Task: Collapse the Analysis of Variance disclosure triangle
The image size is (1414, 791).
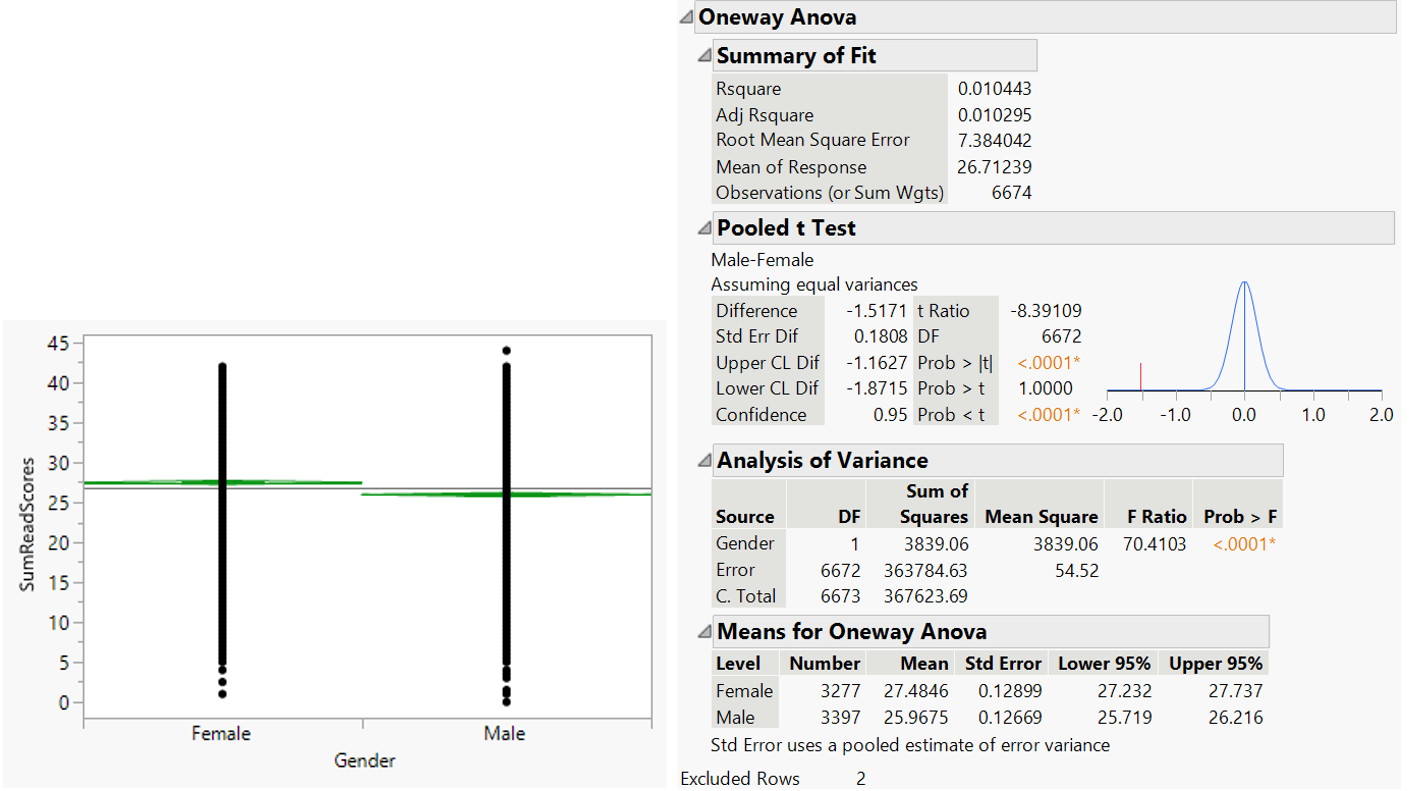Action: point(705,460)
